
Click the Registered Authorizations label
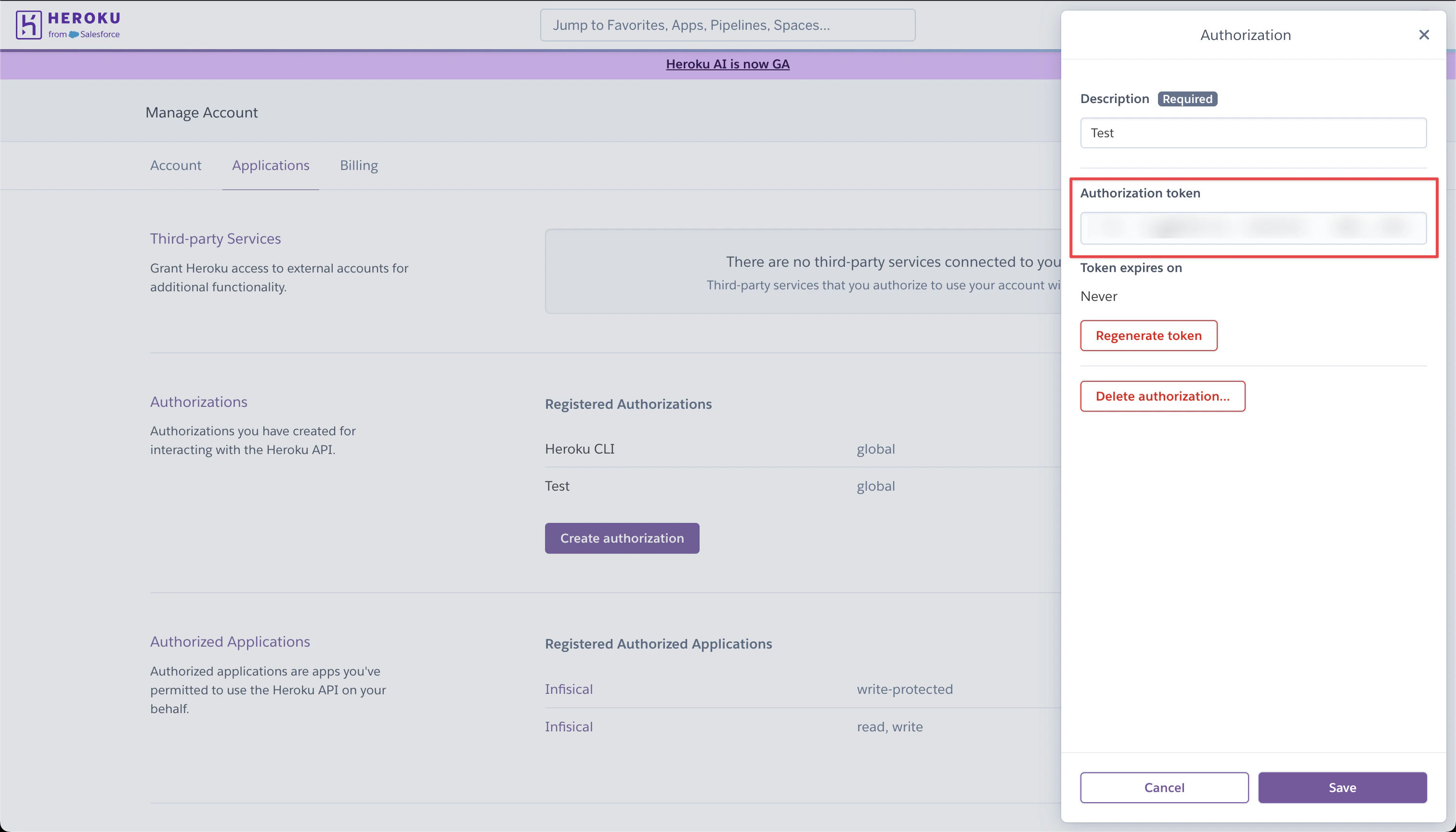click(628, 404)
